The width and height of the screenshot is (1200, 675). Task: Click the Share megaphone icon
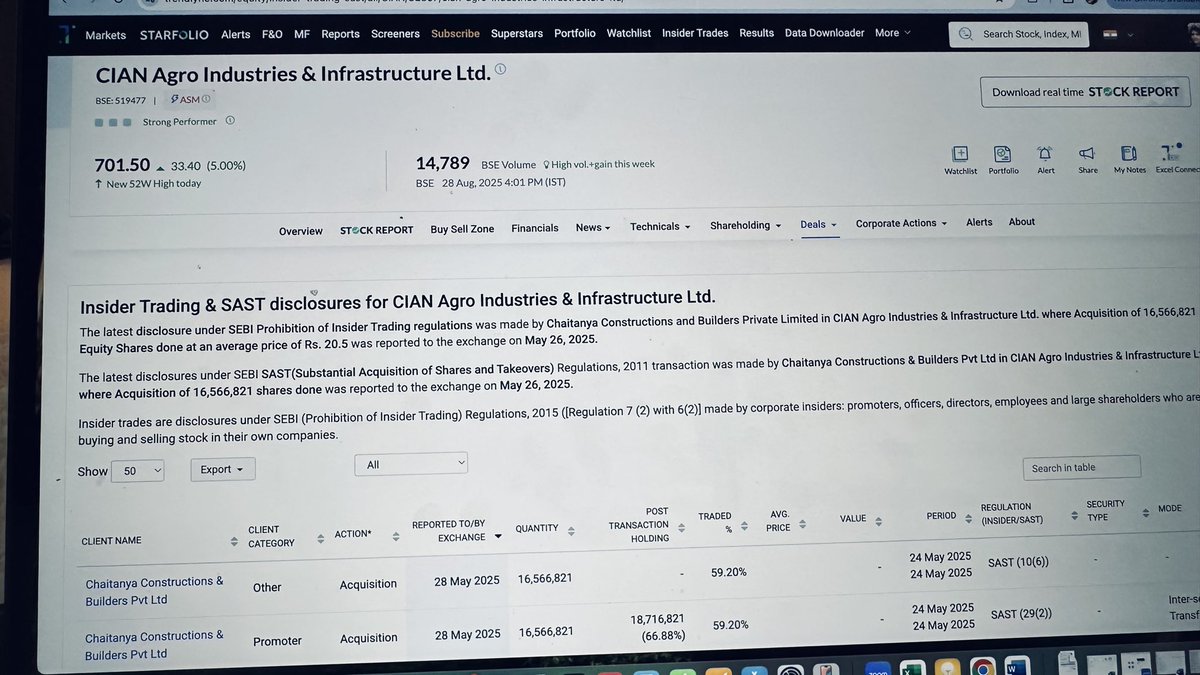coord(1087,154)
